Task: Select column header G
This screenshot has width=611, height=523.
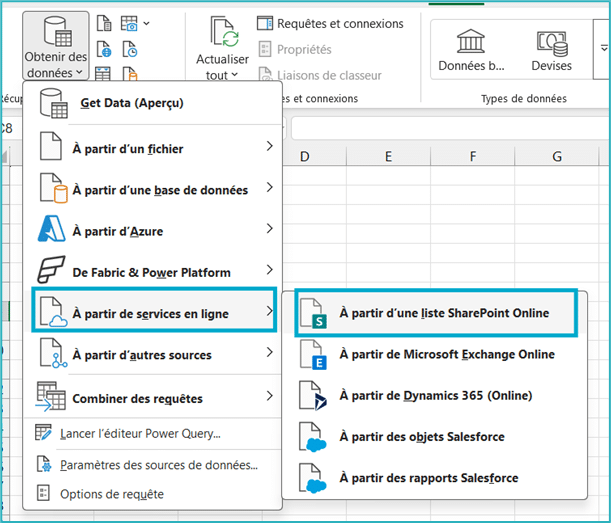Action: [557, 157]
